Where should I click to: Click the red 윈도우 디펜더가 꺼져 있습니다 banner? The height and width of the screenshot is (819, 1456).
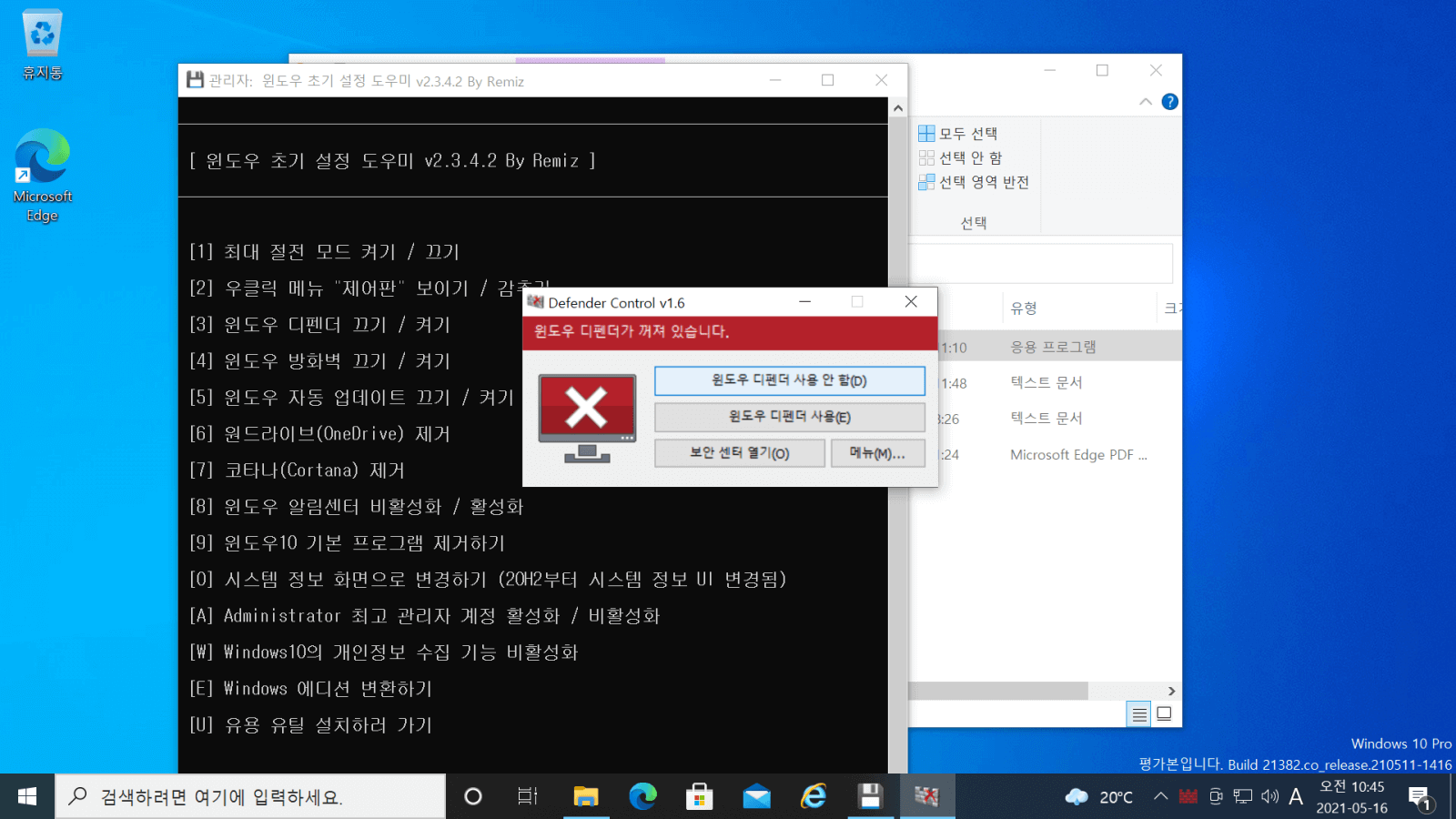click(x=730, y=332)
